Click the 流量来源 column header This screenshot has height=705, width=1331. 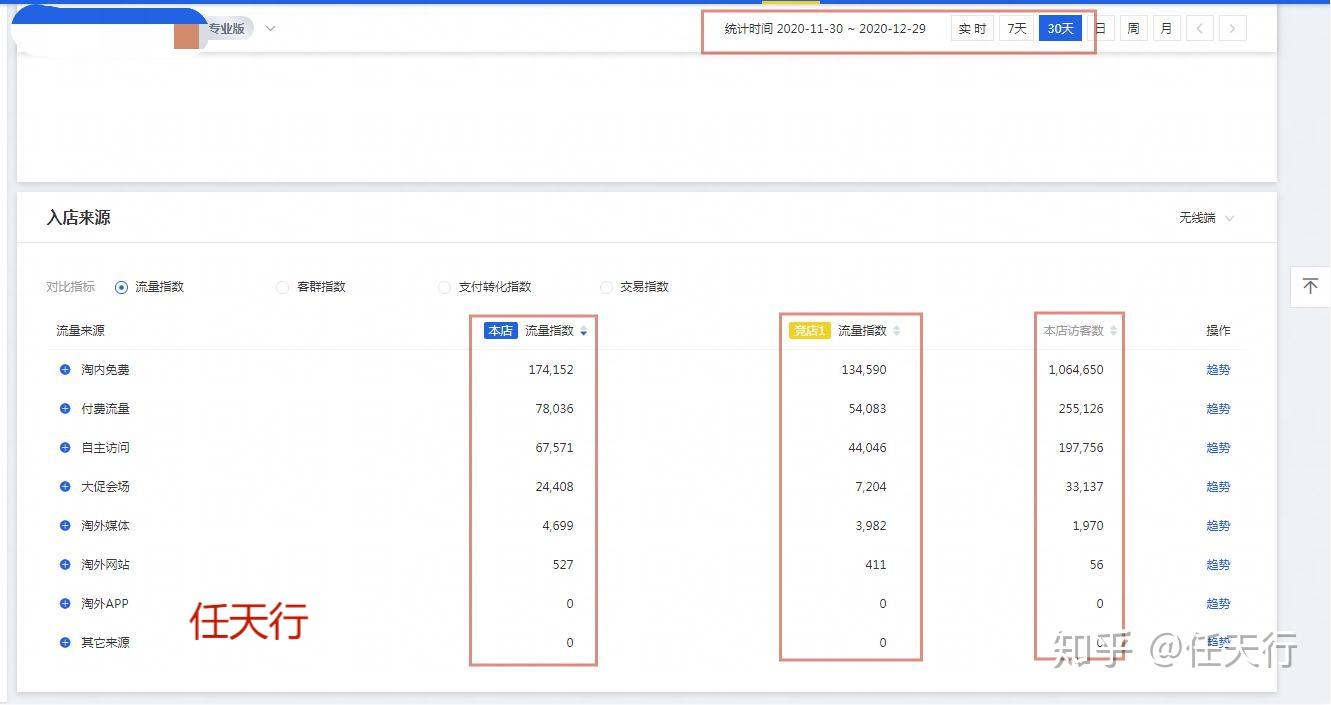[80, 331]
